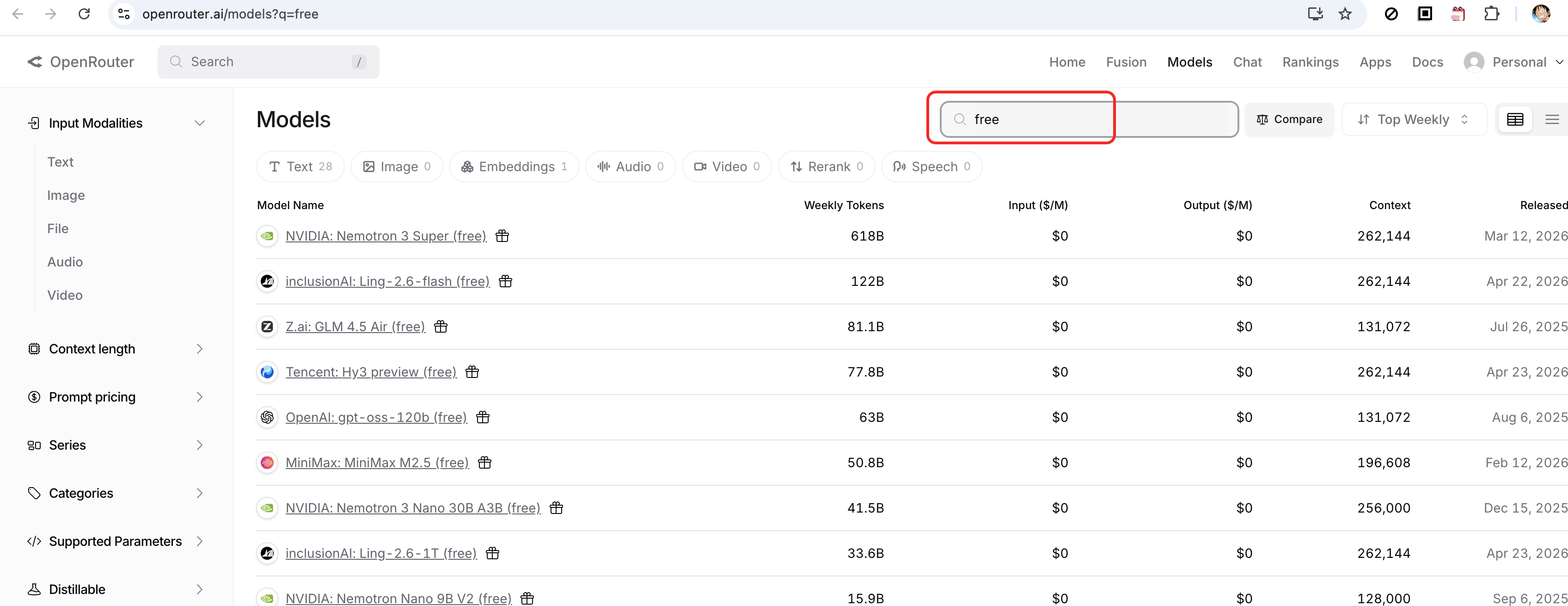The width and height of the screenshot is (1568, 606).
Task: Open the Rankings page from the top nav
Action: click(1310, 62)
